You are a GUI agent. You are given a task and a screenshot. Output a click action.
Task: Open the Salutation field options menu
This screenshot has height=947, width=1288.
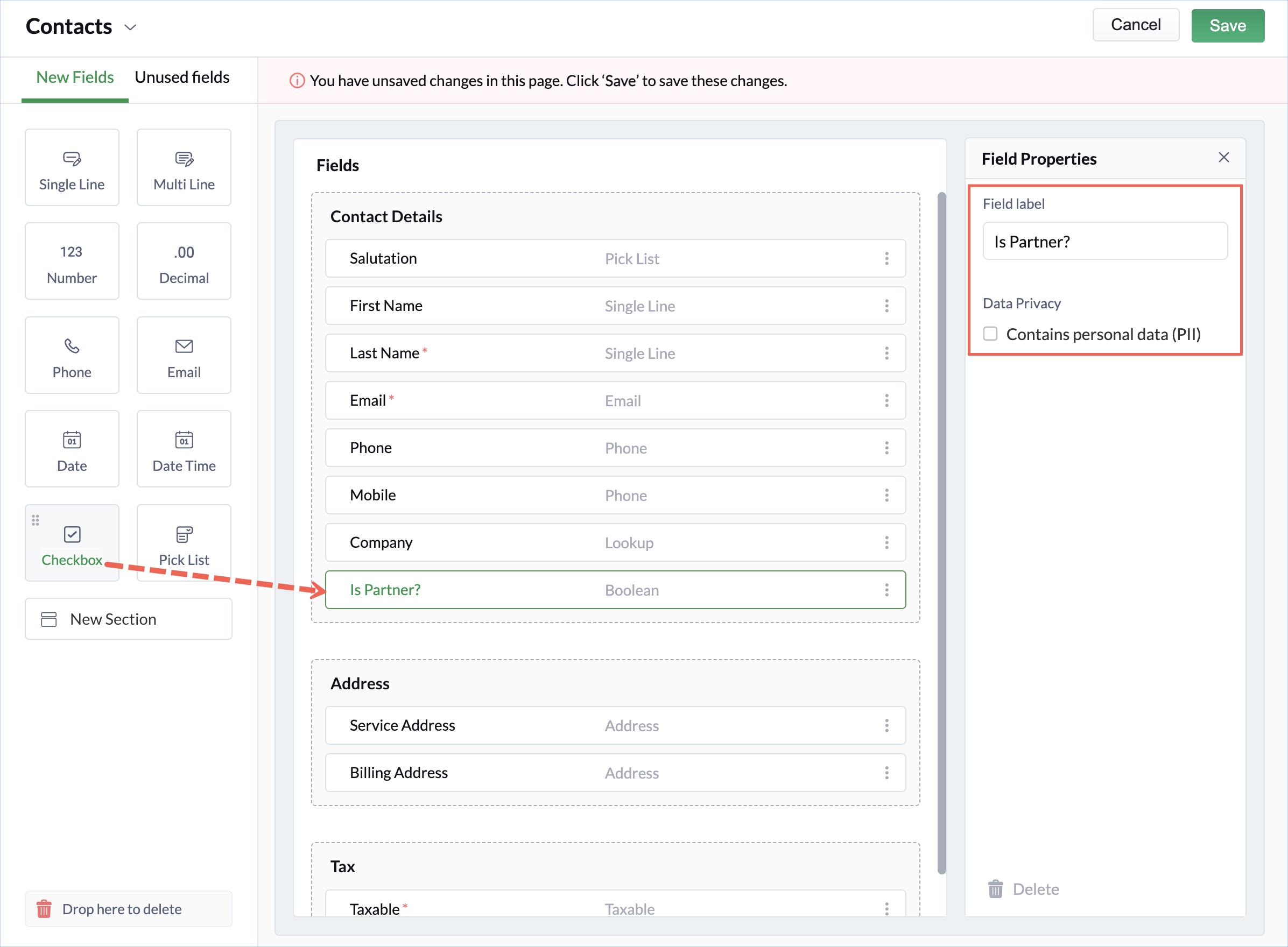coord(886,258)
